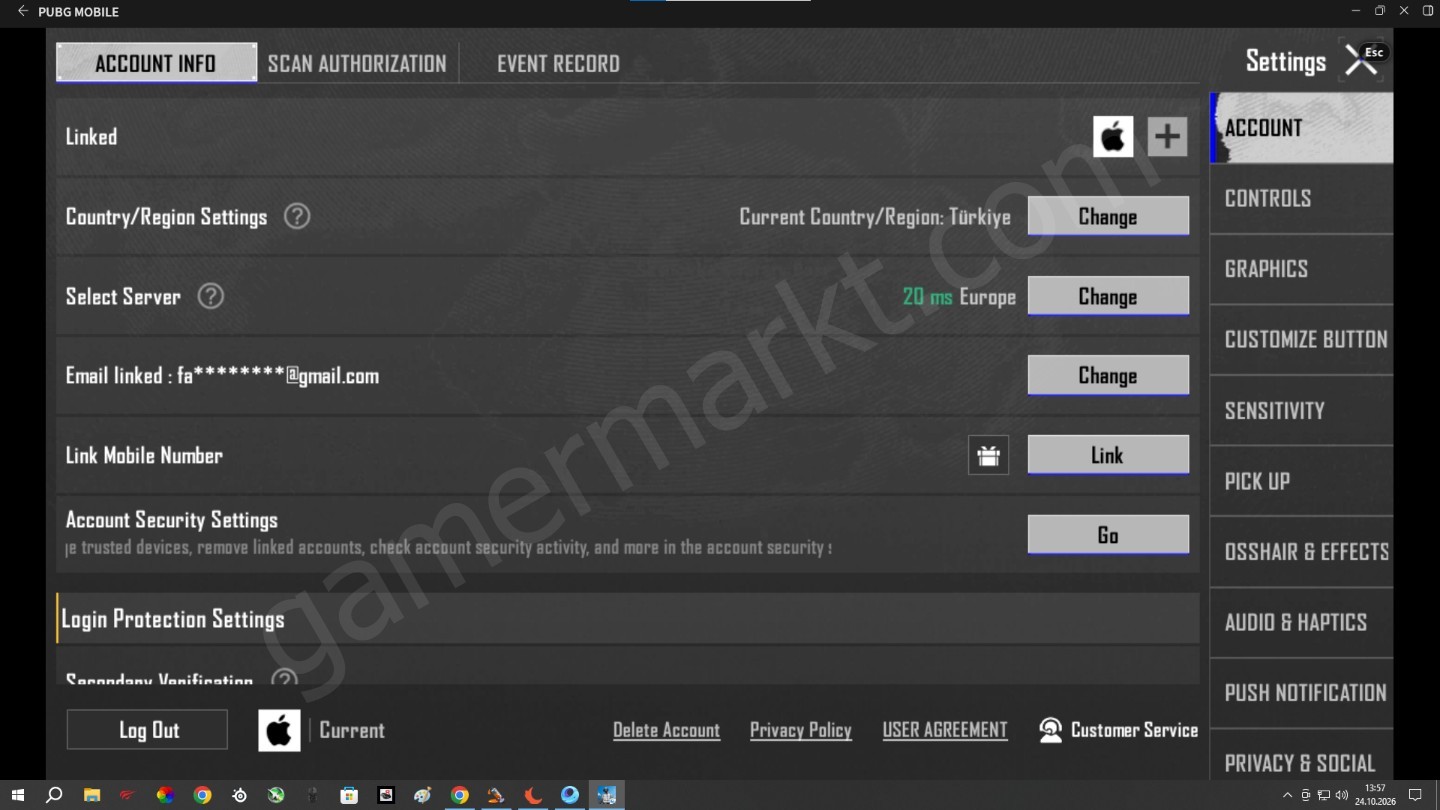Open Microsoft Store from the taskbar
This screenshot has height=810, width=1440.
349,795
